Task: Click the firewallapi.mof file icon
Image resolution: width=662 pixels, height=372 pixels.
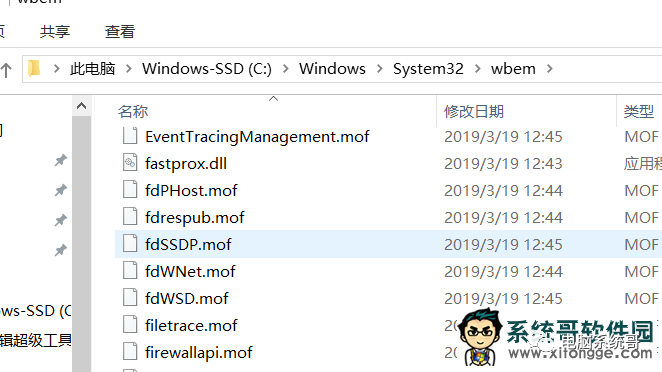Action: (x=130, y=352)
